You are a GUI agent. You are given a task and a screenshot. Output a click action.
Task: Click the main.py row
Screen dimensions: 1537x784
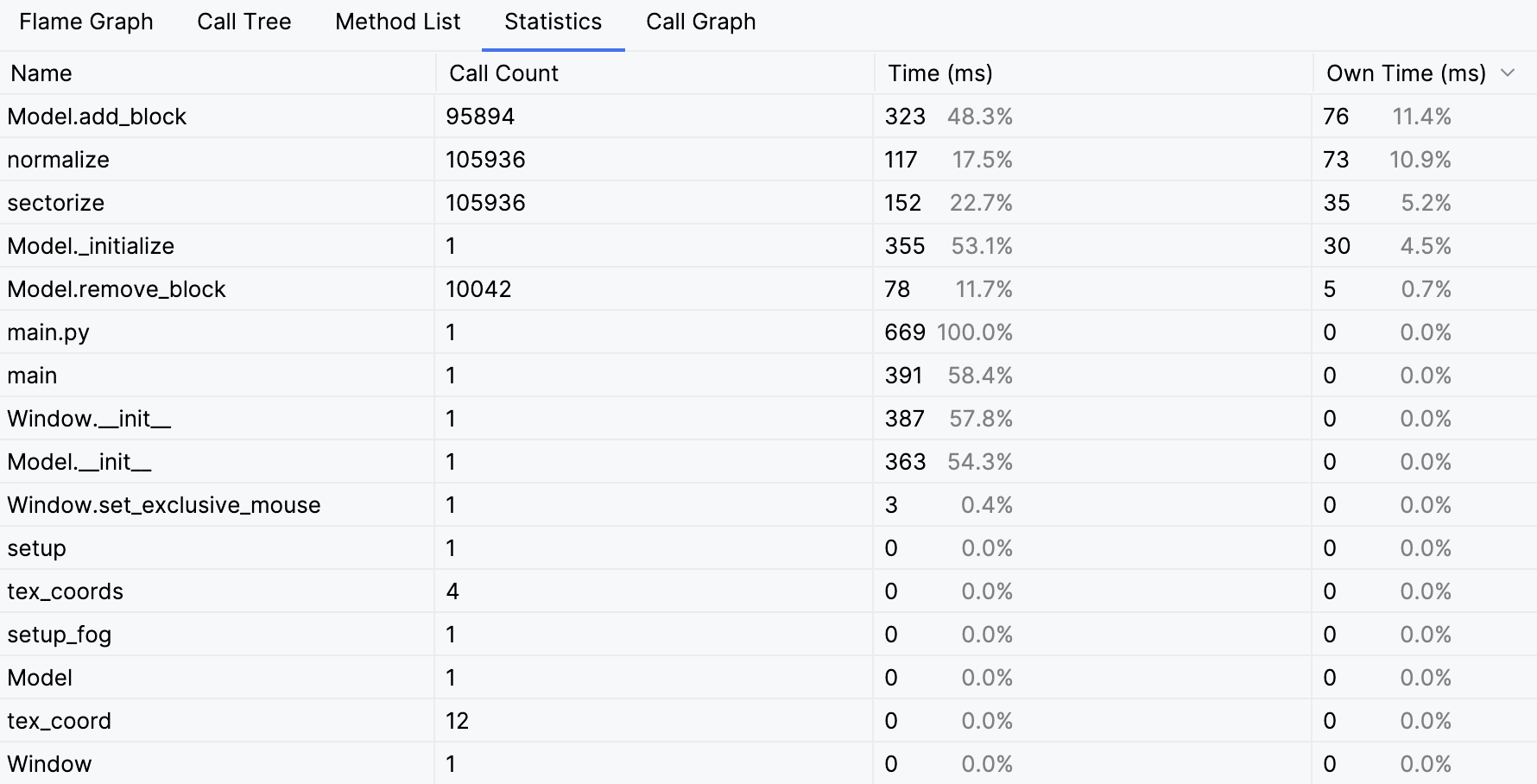point(47,332)
